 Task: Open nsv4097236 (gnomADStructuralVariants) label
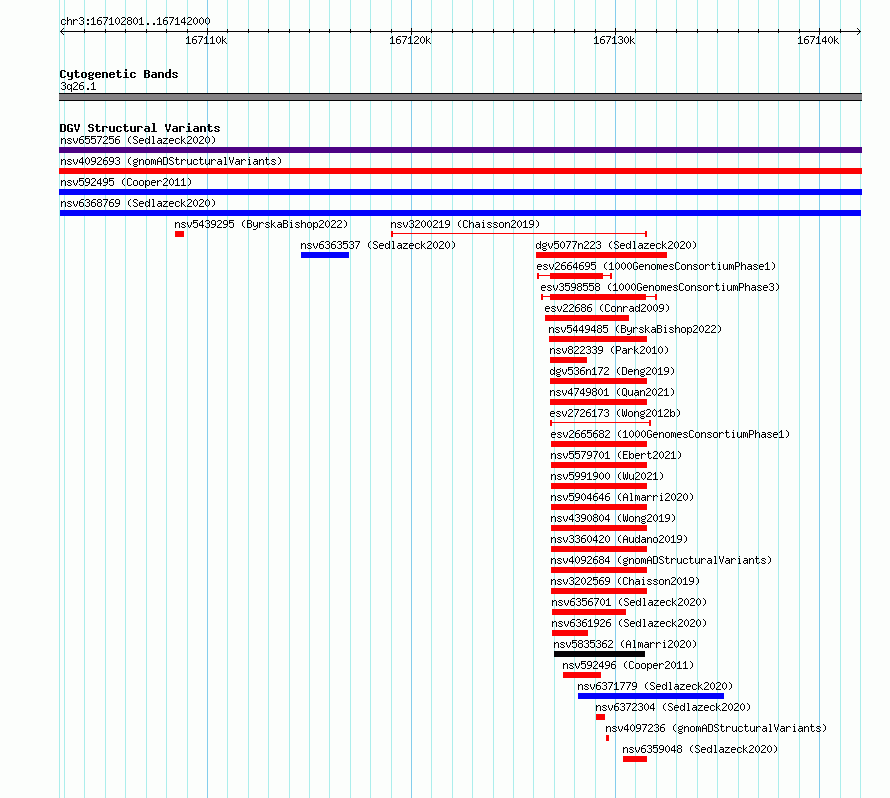716,728
